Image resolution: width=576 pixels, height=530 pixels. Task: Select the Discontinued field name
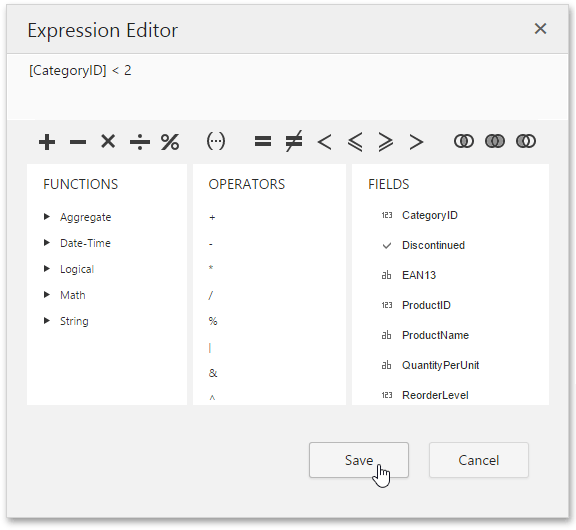(x=433, y=245)
